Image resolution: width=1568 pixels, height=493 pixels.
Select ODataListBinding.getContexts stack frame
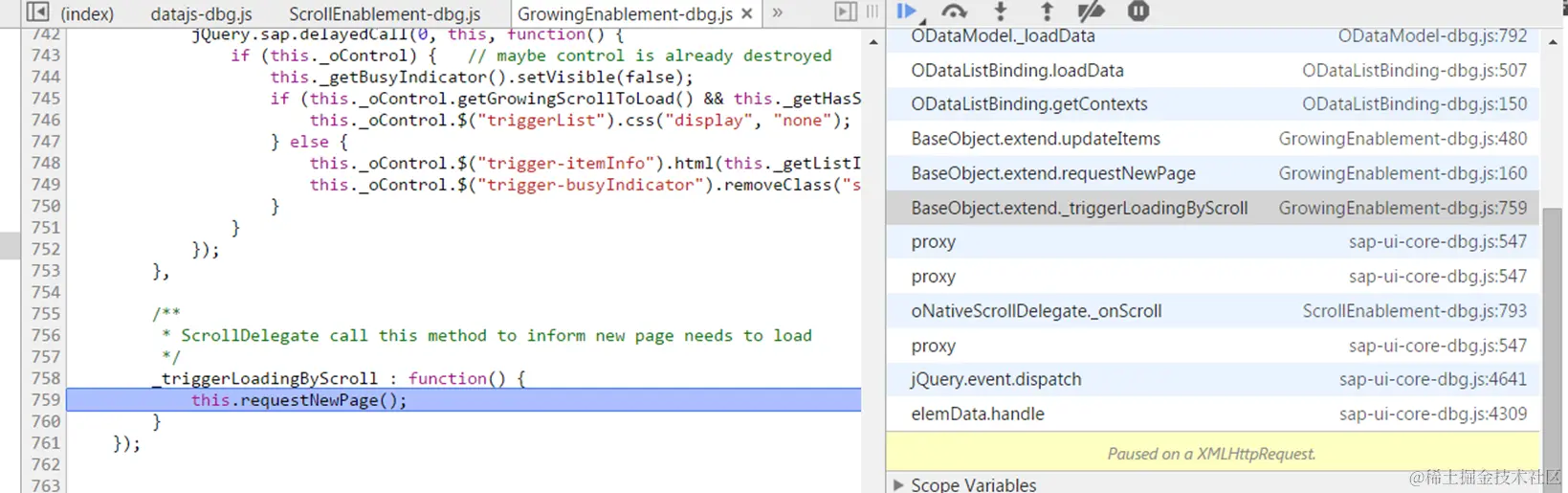[x=1212, y=104]
